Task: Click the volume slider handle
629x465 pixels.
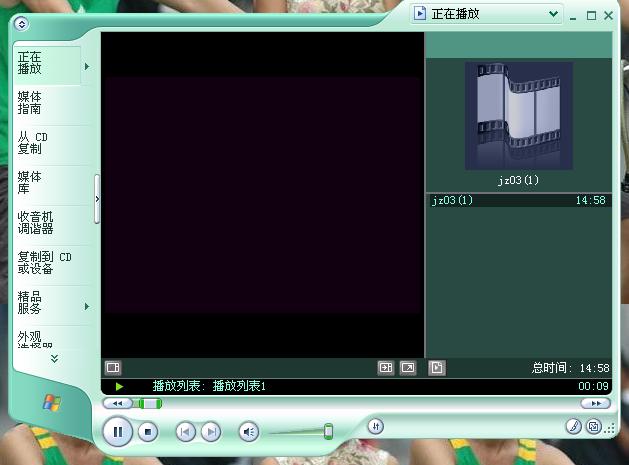Action: 328,431
